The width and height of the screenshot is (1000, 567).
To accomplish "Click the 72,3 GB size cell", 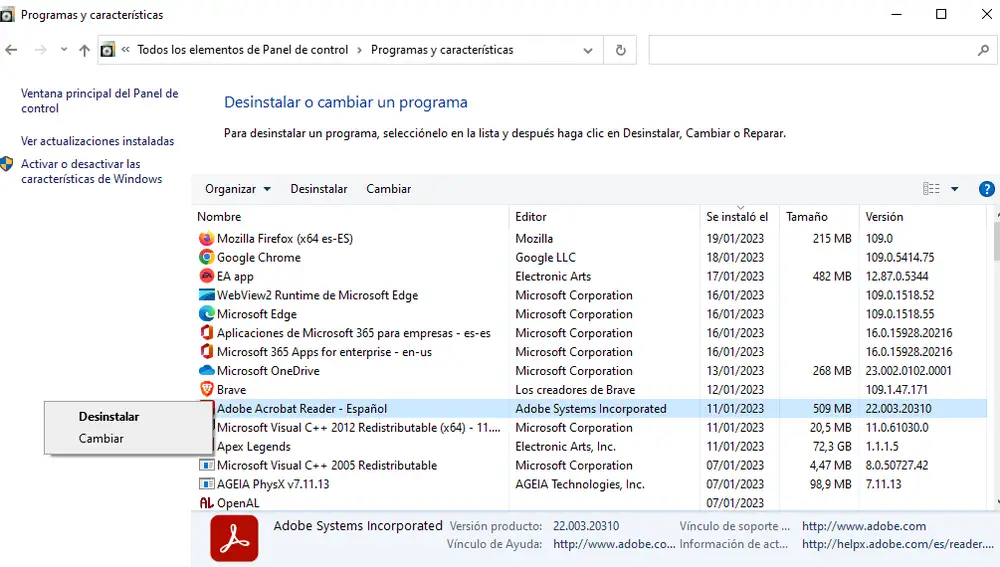I will pos(830,446).
